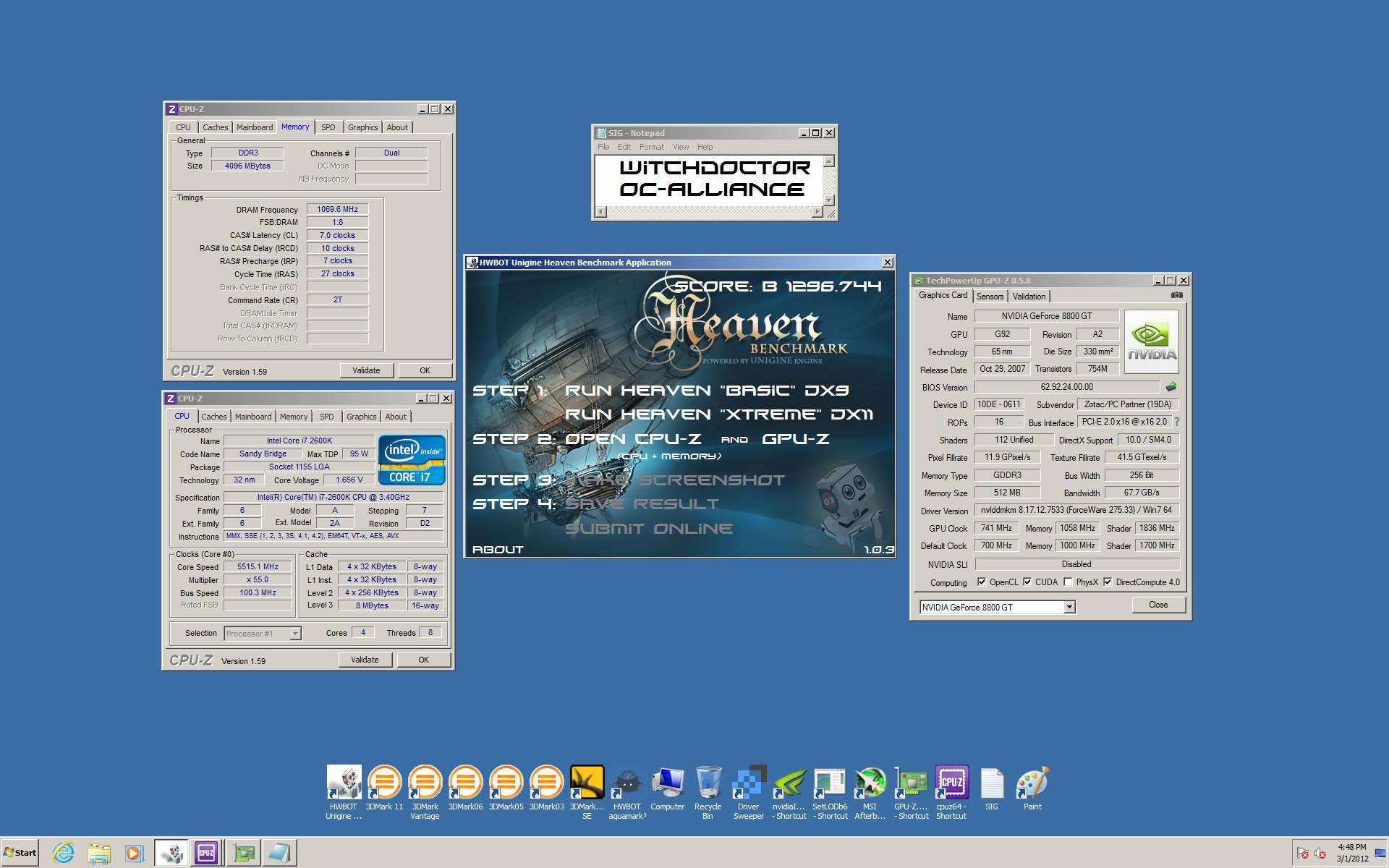
Task: Click SUBMIT ONLINE in Heaven window
Action: click(x=649, y=529)
